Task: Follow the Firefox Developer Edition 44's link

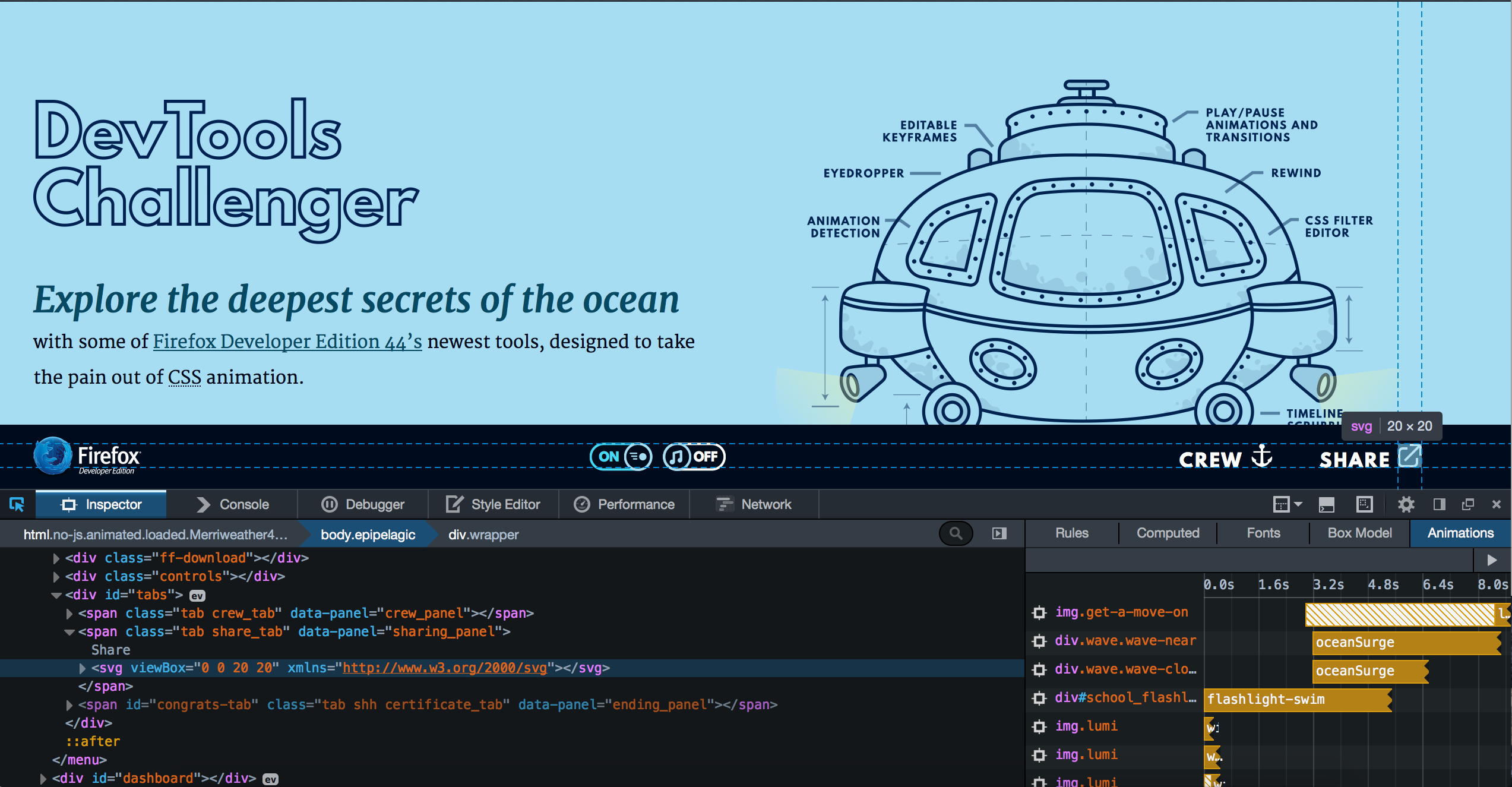Action: click(287, 342)
